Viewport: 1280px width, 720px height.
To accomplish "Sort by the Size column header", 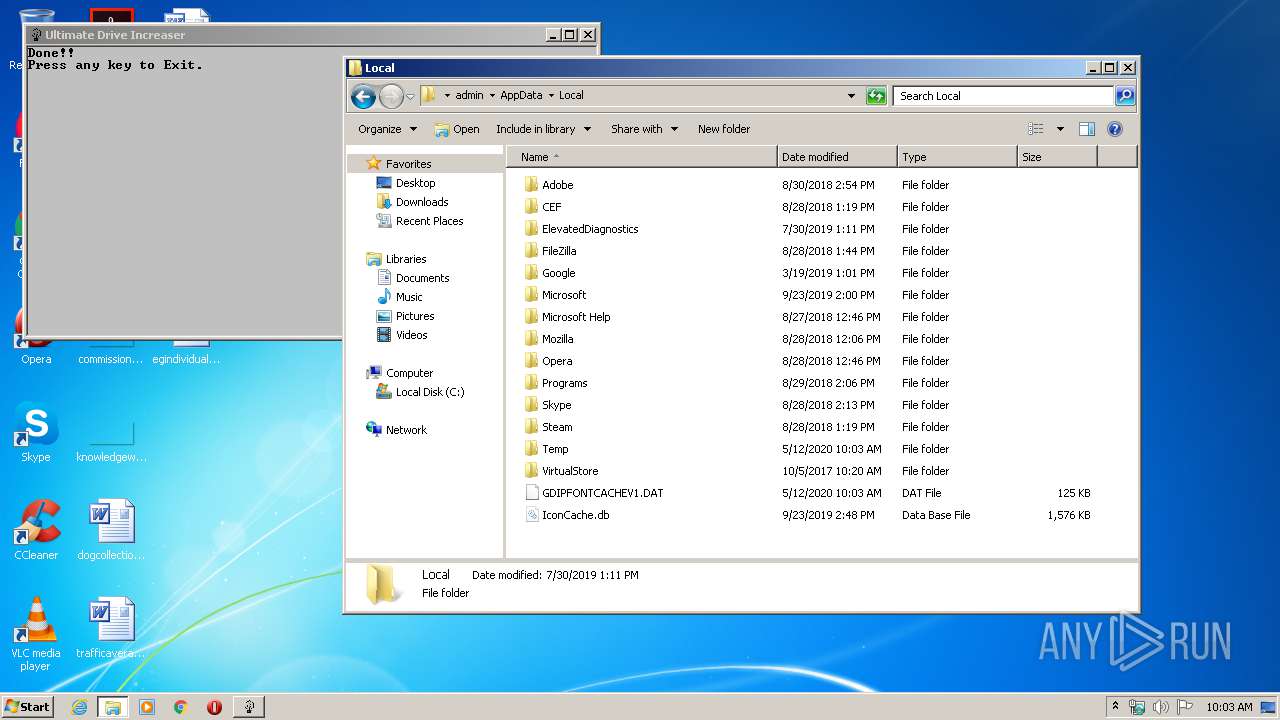I will [x=1057, y=157].
